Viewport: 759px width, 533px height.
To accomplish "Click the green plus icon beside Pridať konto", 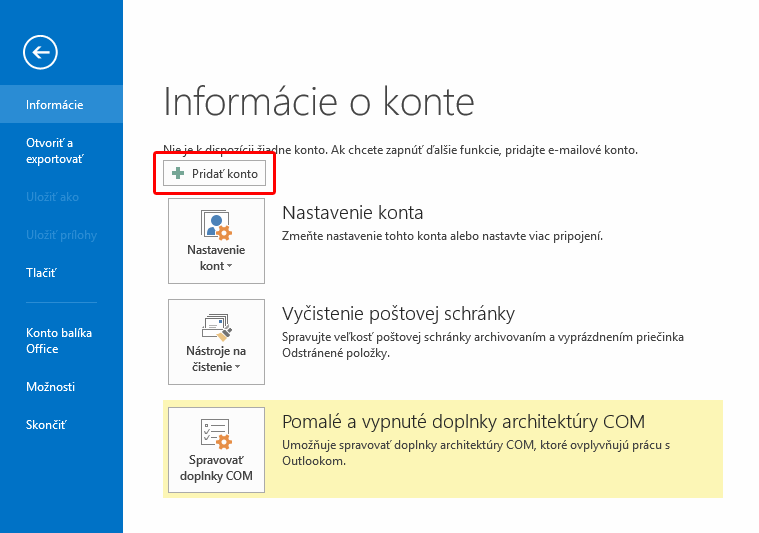I will pyautogui.click(x=178, y=174).
